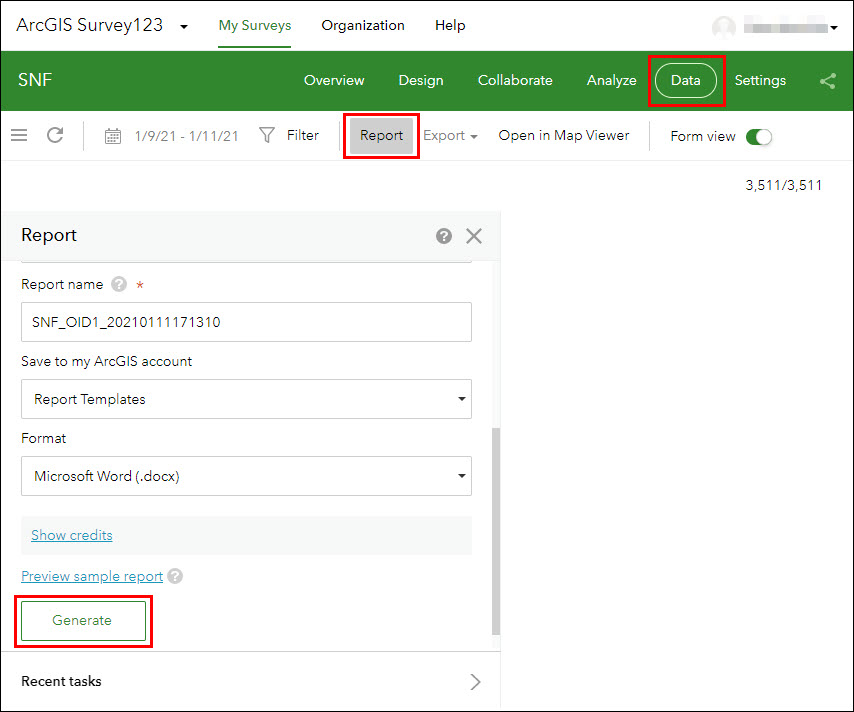Click the share icon in green header
854x712 pixels.
[827, 81]
